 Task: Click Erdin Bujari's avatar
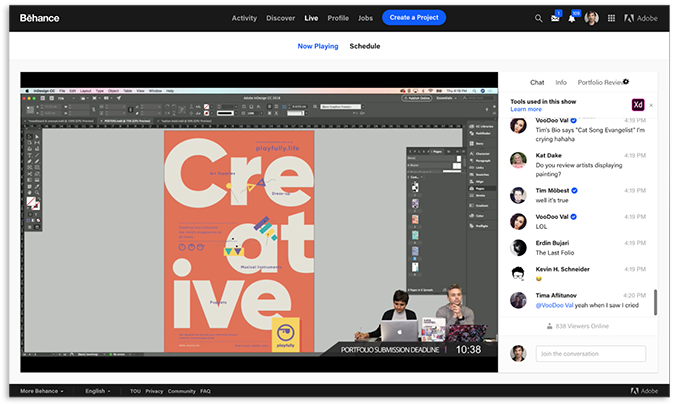coord(518,248)
